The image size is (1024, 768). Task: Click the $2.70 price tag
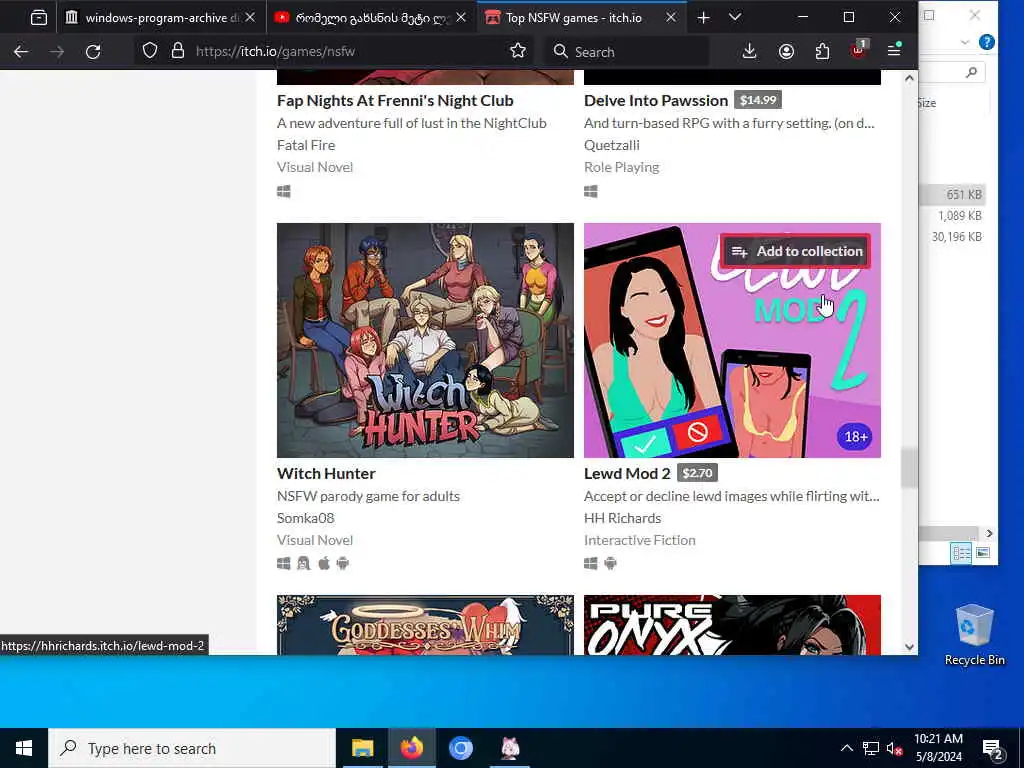point(697,473)
